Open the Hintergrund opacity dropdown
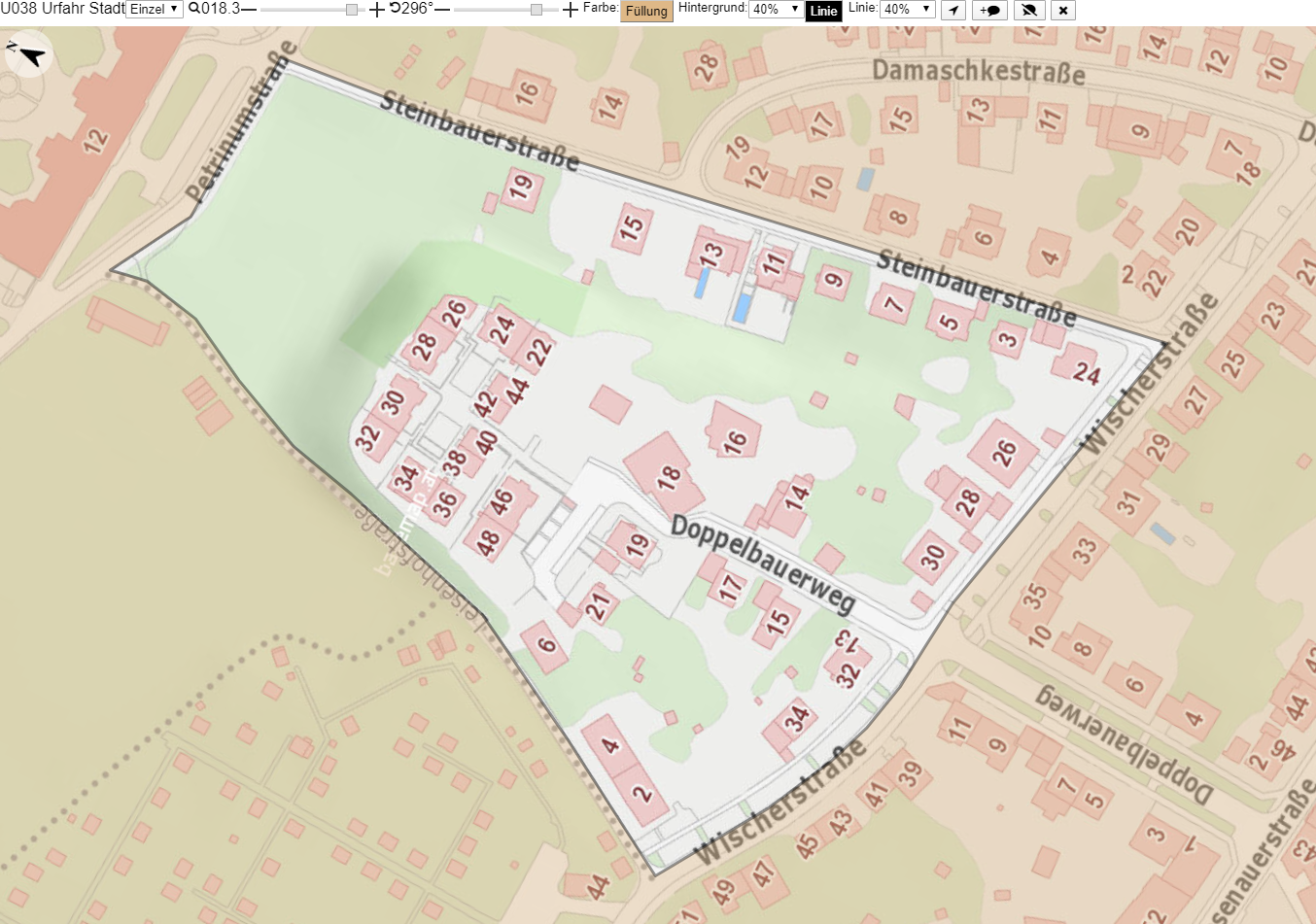Viewport: 1316px width, 924px height. tap(776, 9)
